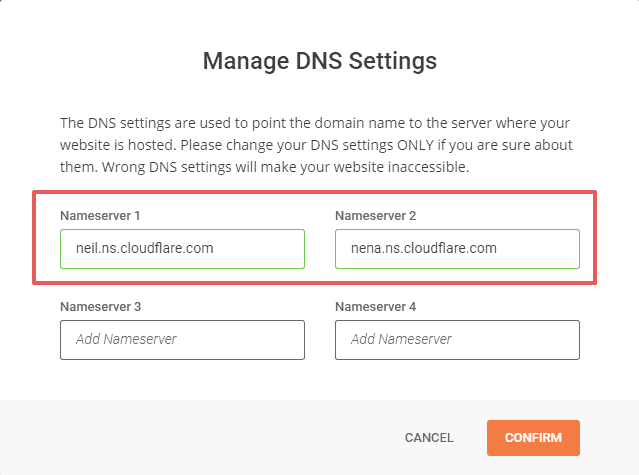Focus the Nameserver 2 input field

click(x=457, y=249)
